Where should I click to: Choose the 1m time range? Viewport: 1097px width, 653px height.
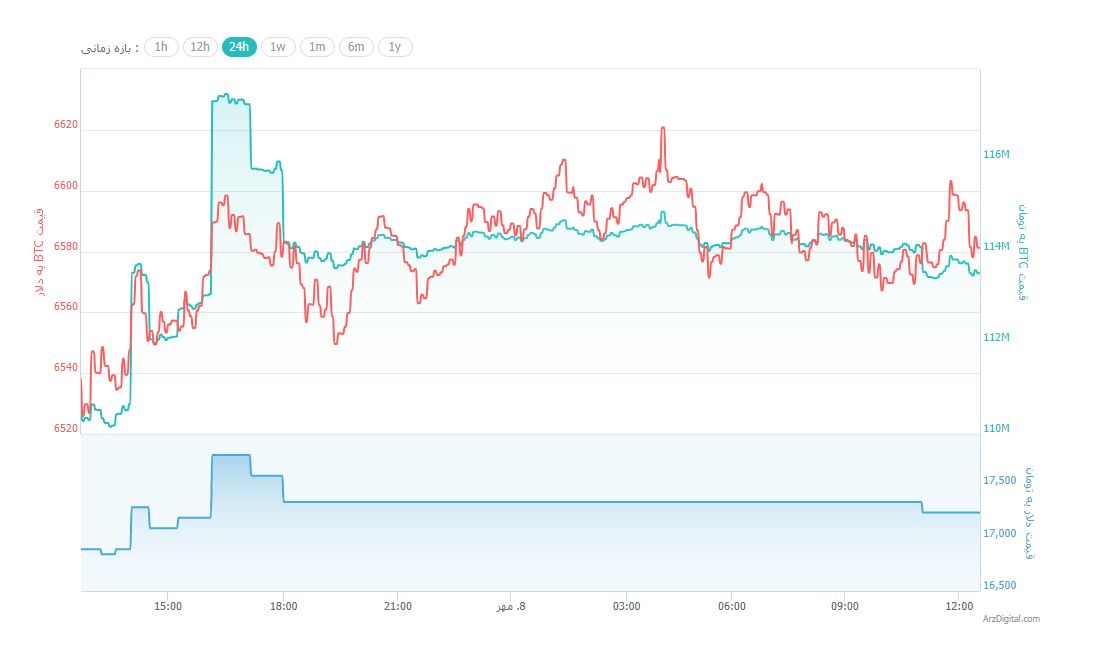click(317, 47)
